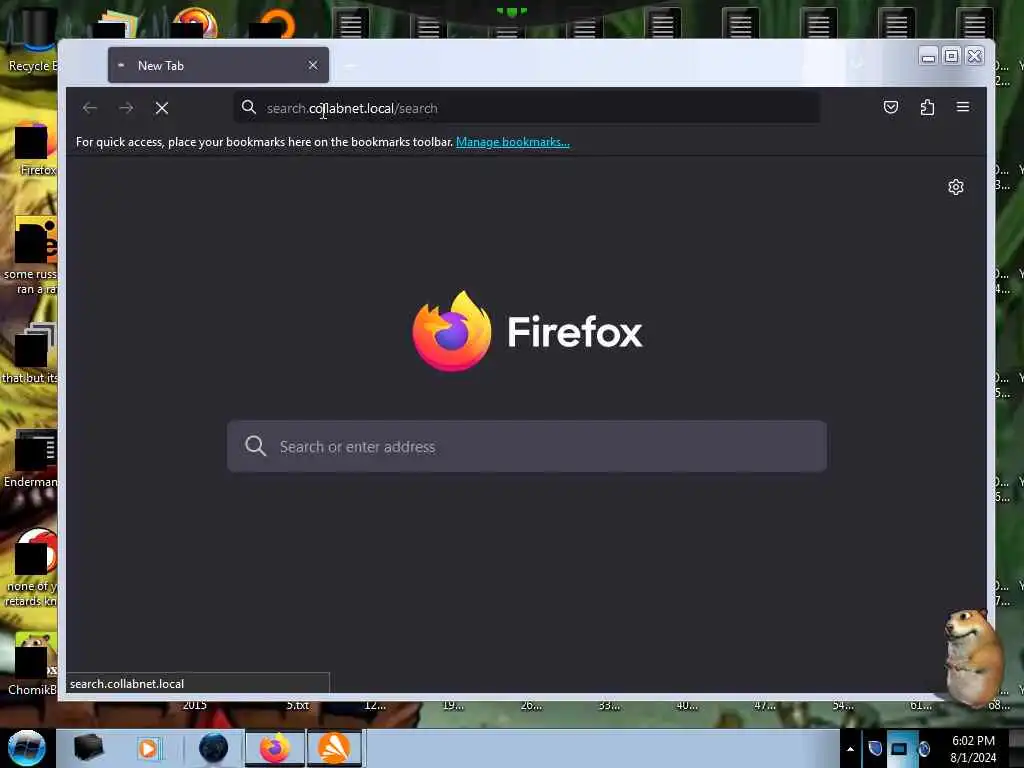Click the Firefox taskbar button

coord(275,748)
